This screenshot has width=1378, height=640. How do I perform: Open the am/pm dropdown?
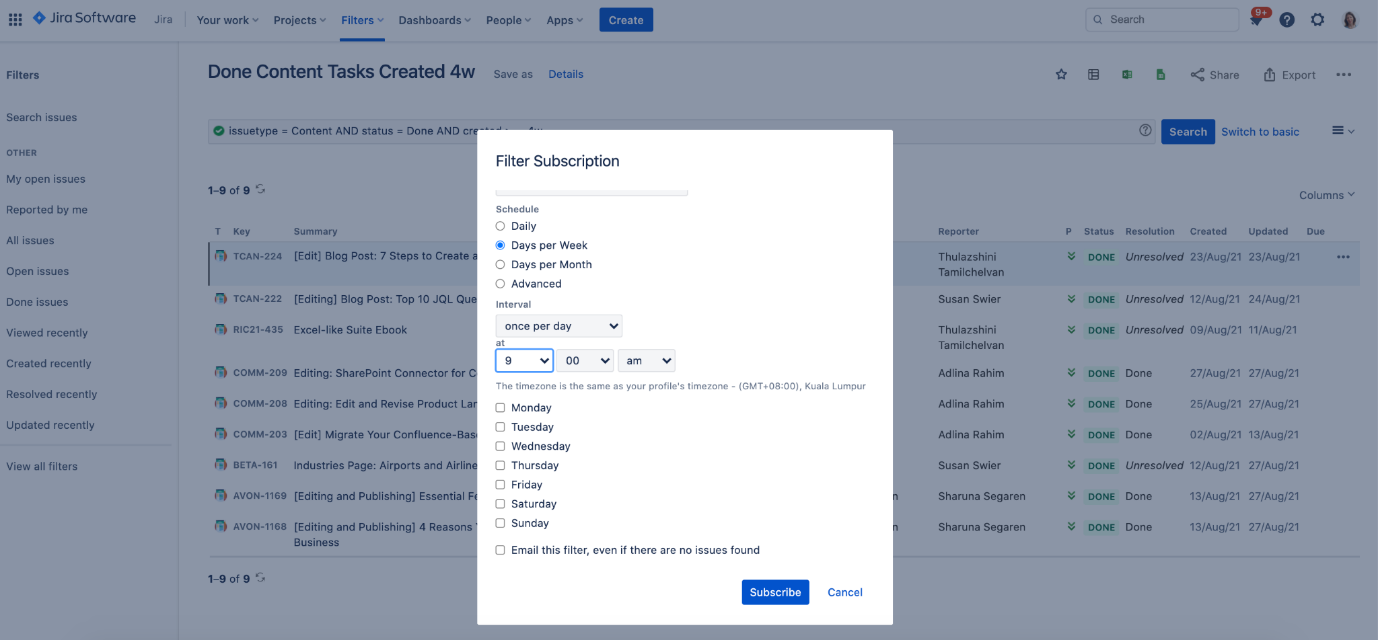coord(646,360)
